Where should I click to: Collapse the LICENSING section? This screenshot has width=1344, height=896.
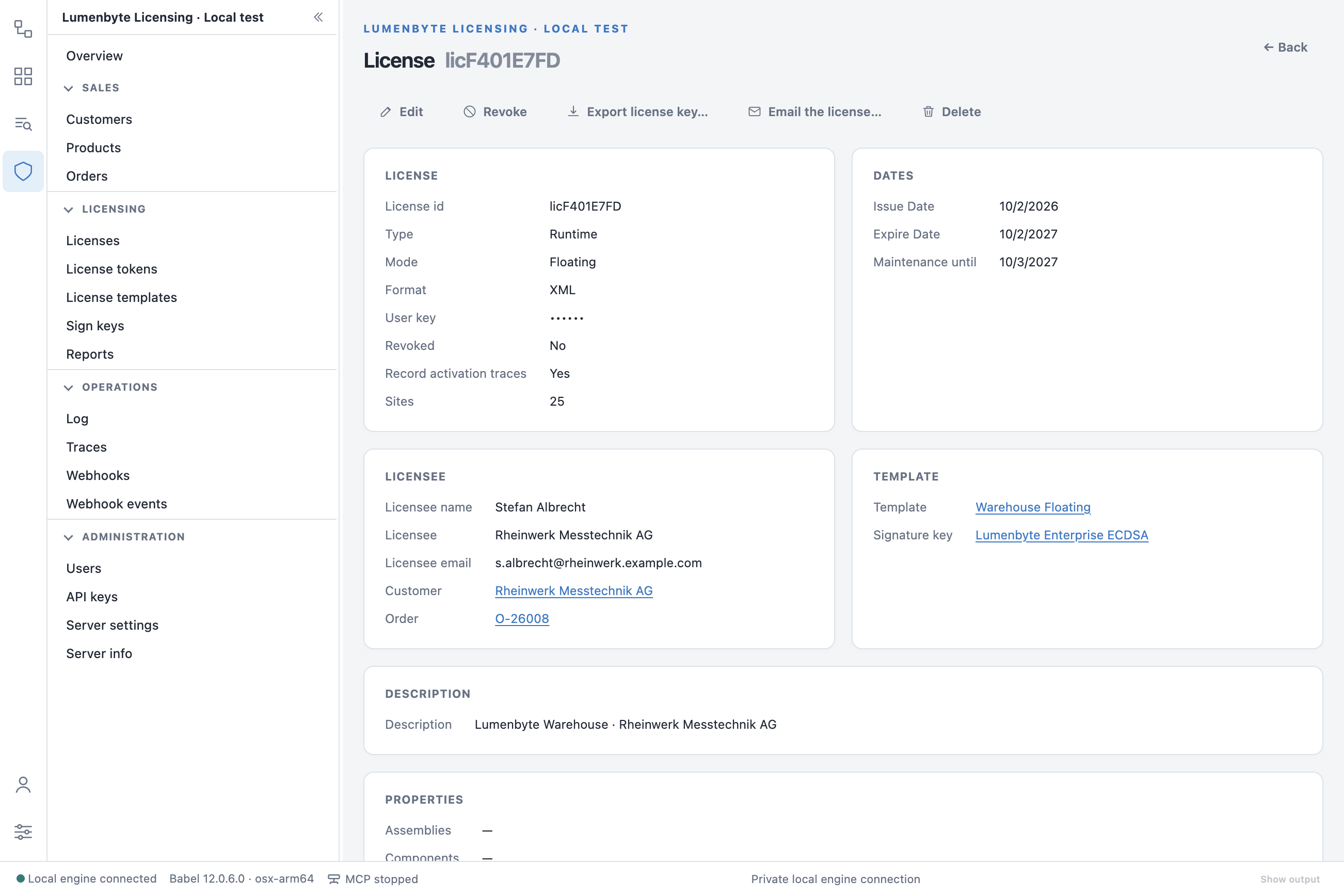(x=105, y=209)
